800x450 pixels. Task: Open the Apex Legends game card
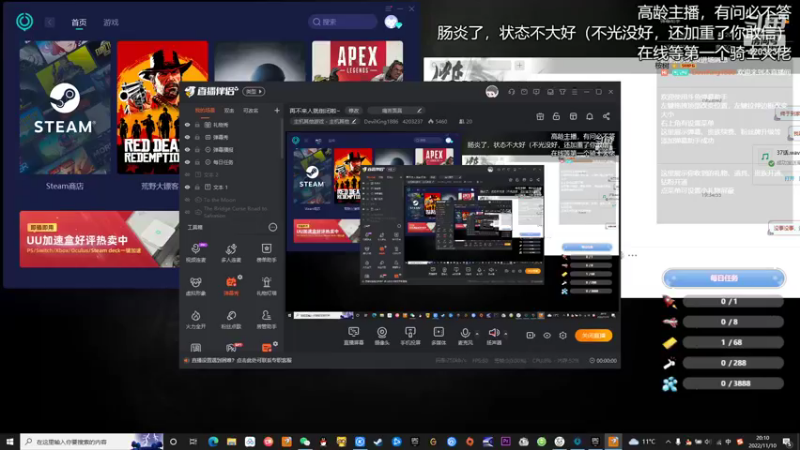pyautogui.click(x=357, y=61)
